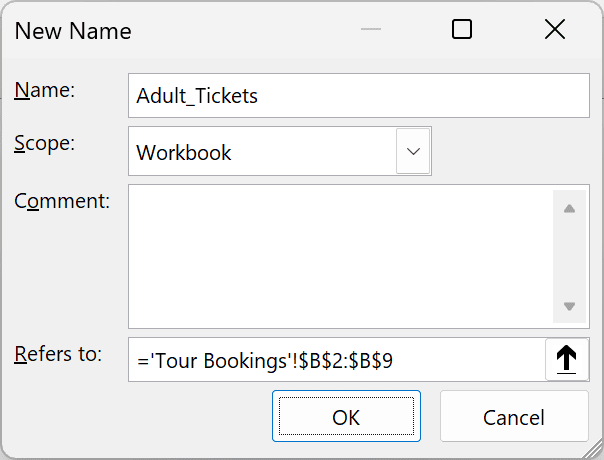Select the Workbook scope combo box
604x460 pixels.
pos(280,151)
